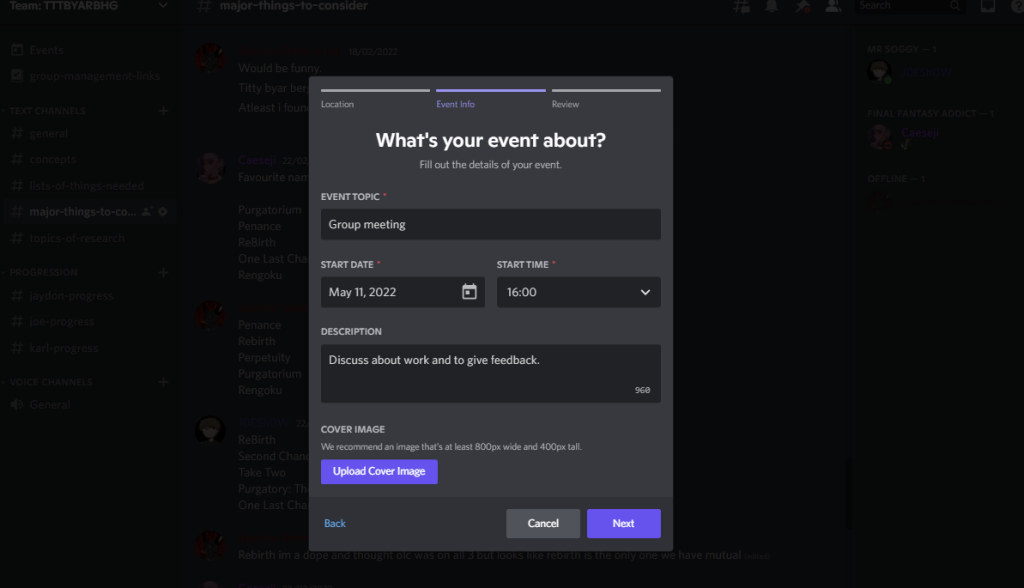Toggle the member list icon
The image size is (1024, 588).
click(x=832, y=7)
